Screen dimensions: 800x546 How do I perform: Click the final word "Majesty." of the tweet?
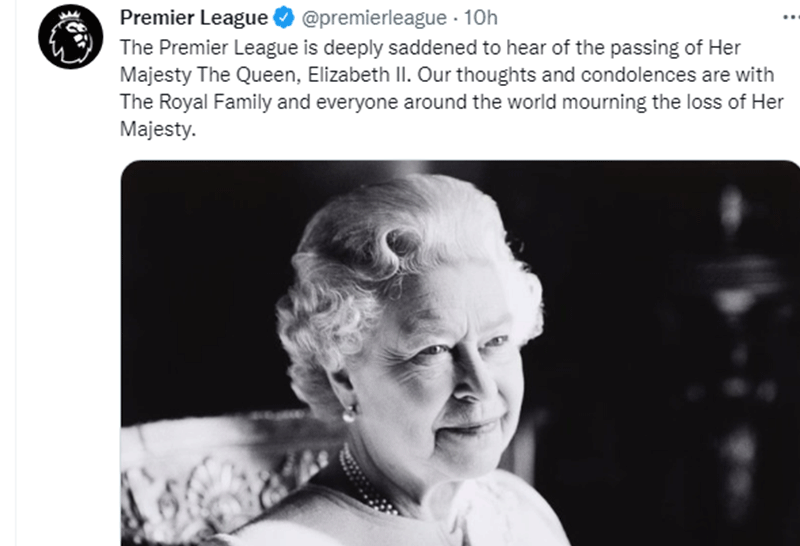coord(153,129)
